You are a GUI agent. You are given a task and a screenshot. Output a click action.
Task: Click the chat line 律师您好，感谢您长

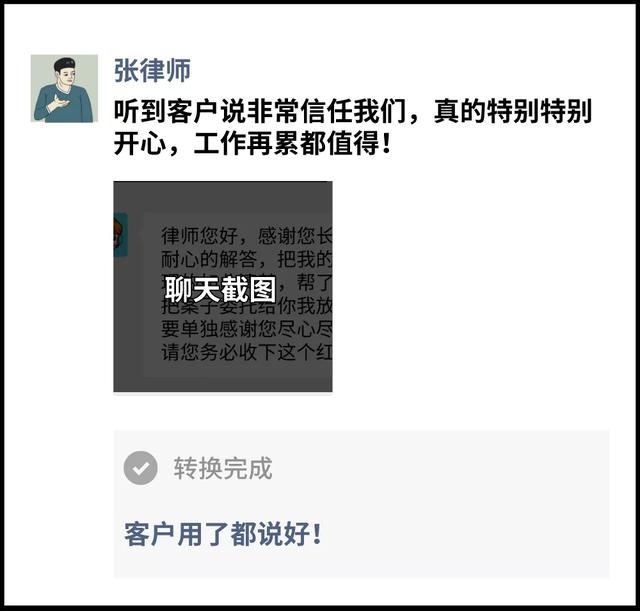[x=247, y=236]
